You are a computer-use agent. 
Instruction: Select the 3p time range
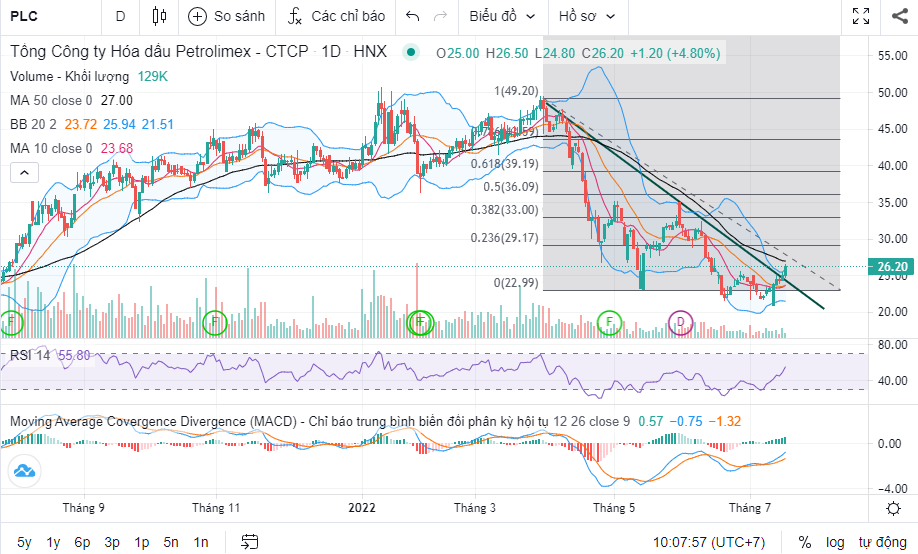pyautogui.click(x=112, y=542)
